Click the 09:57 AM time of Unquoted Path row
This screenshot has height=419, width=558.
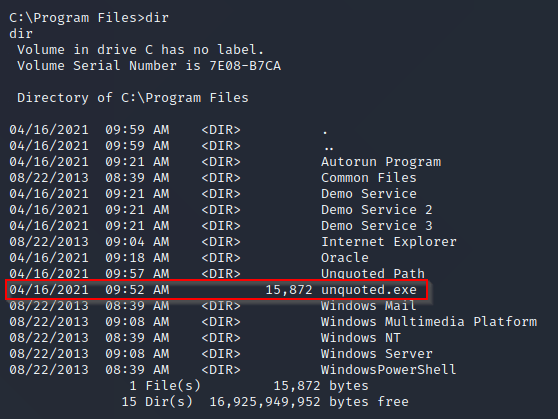pyautogui.click(x=137, y=274)
